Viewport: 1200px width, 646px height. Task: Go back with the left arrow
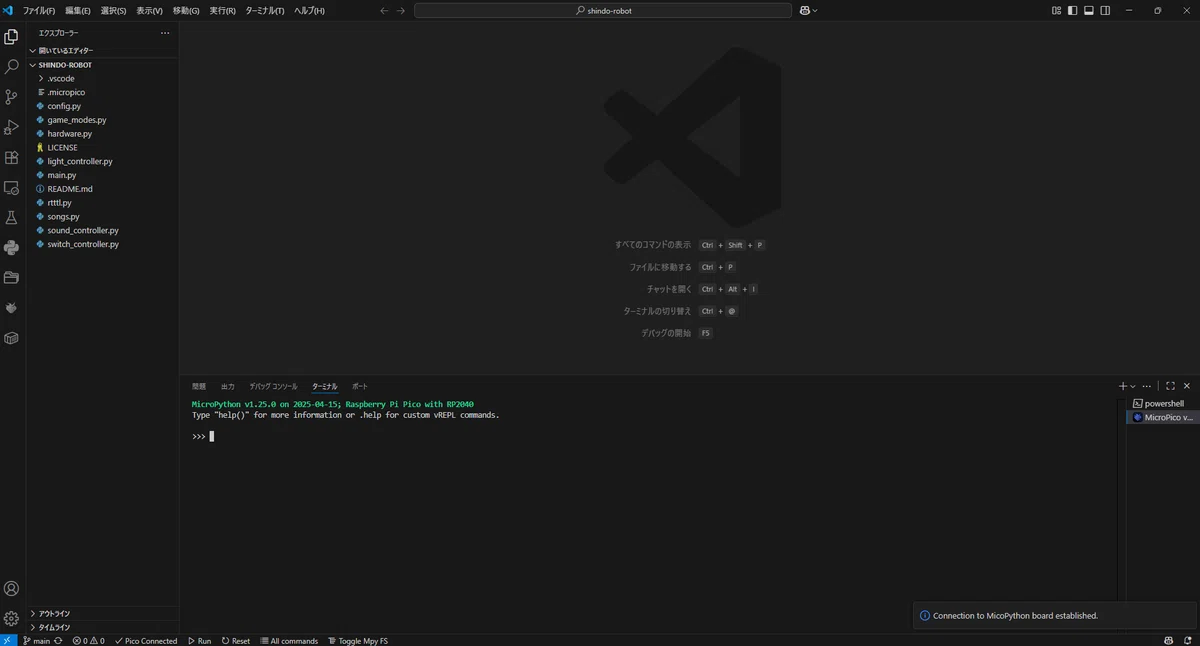pos(384,11)
